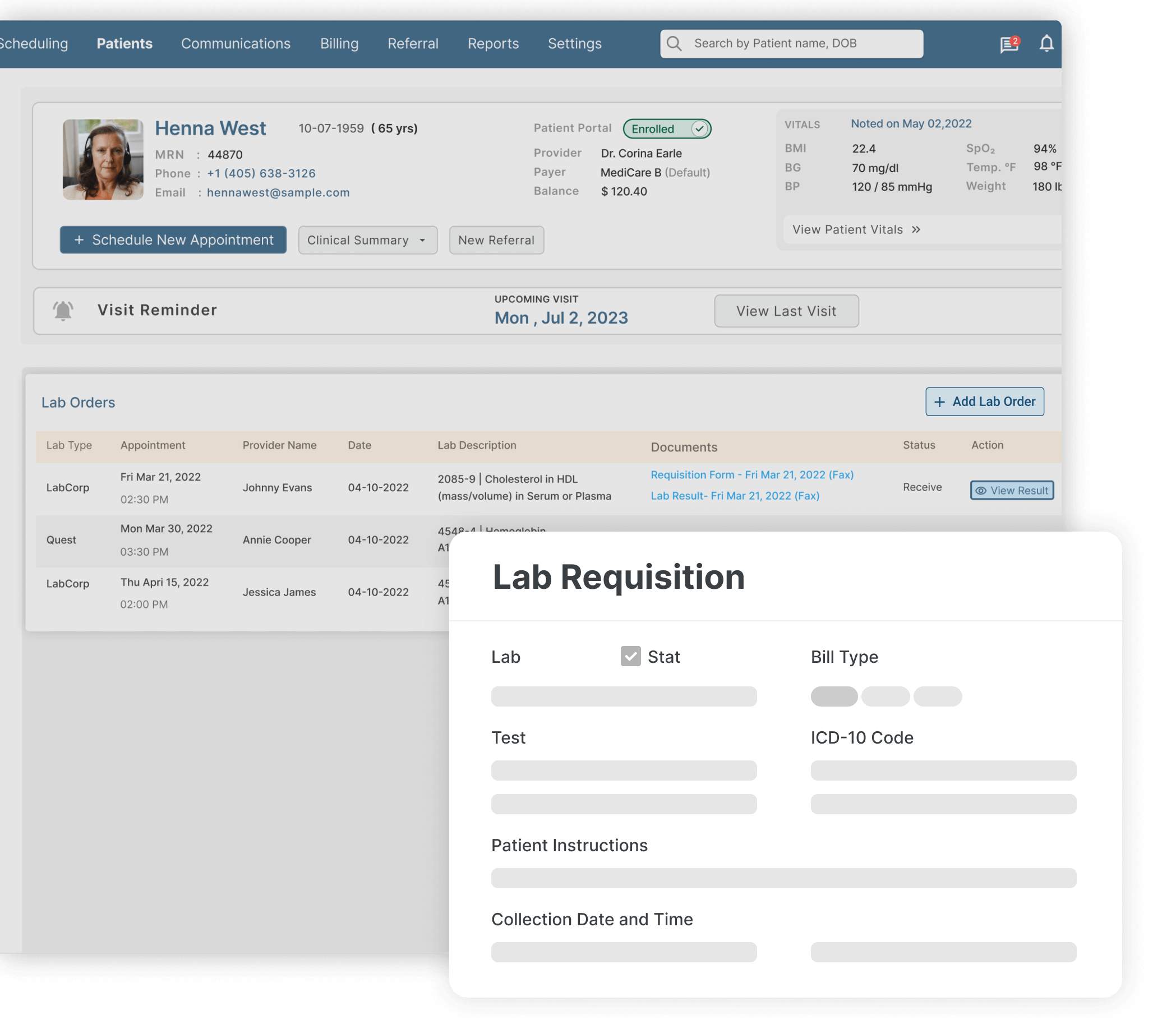The width and height of the screenshot is (1176, 1029).
Task: Click the View Last Visit button
Action: click(786, 311)
